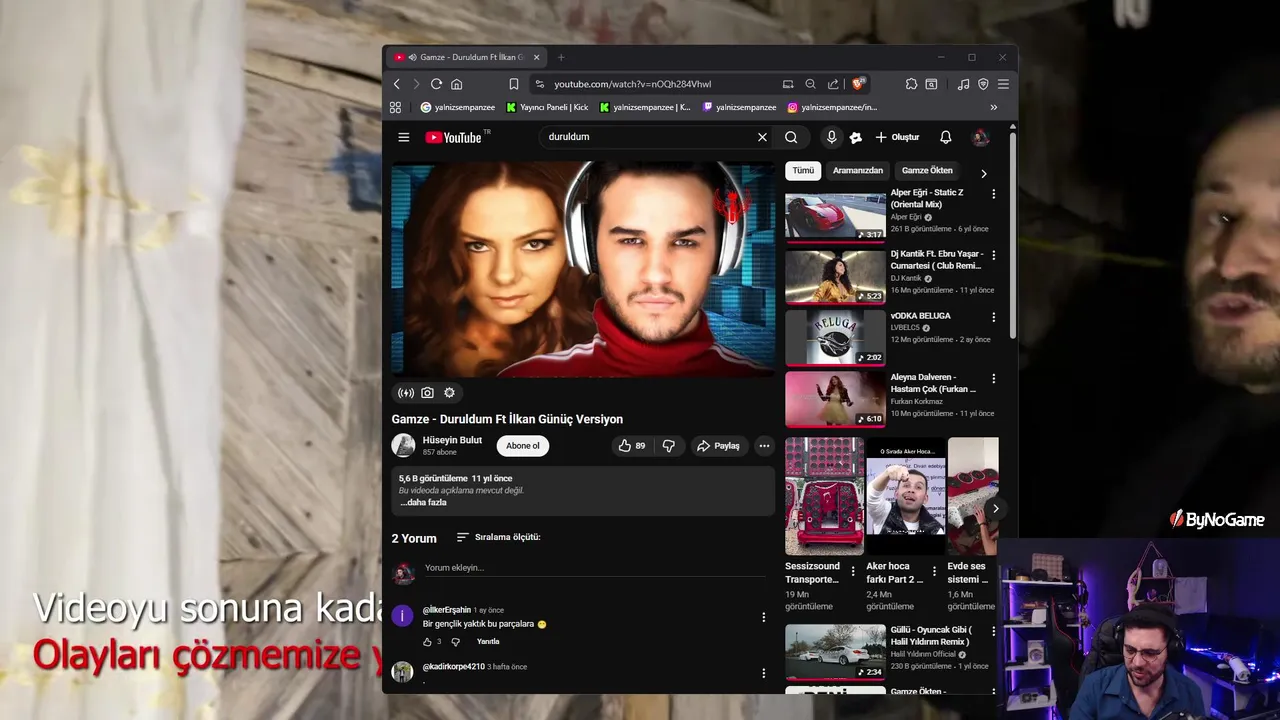
Task: Open the browser home page icon
Action: [456, 84]
